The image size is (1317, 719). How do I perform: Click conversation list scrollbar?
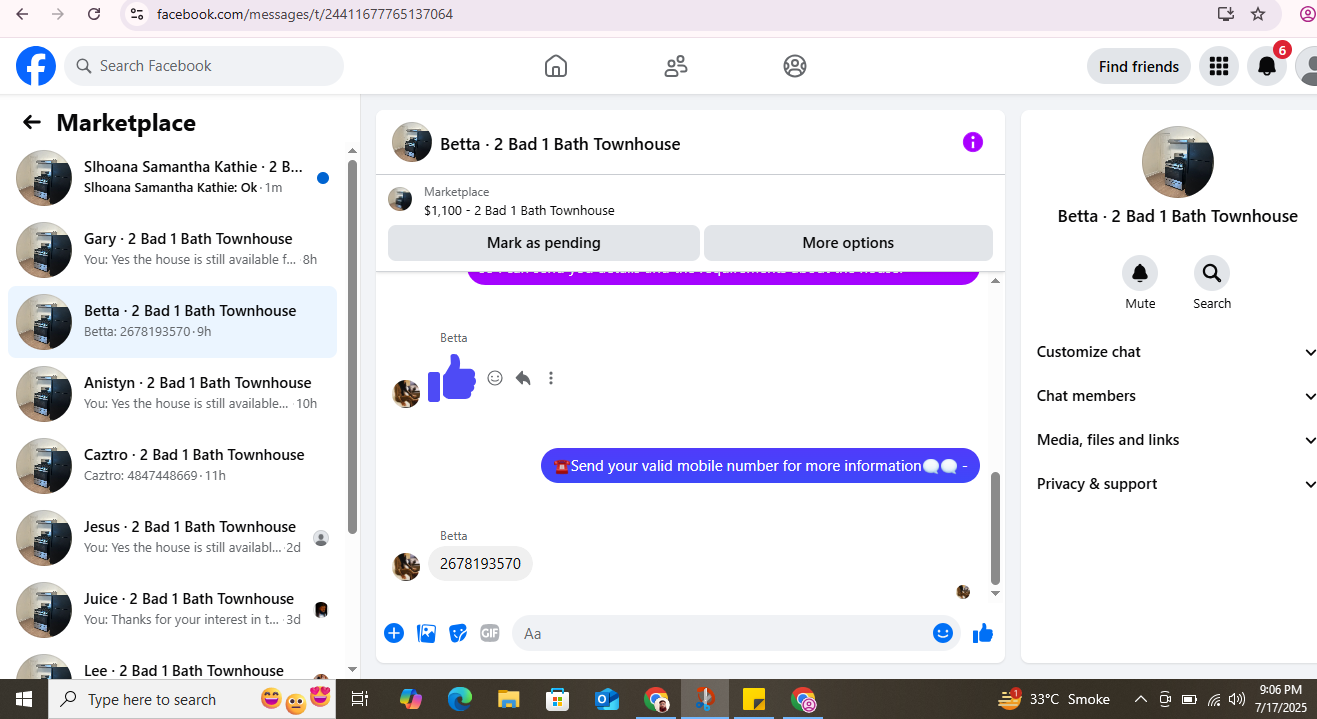(x=352, y=346)
